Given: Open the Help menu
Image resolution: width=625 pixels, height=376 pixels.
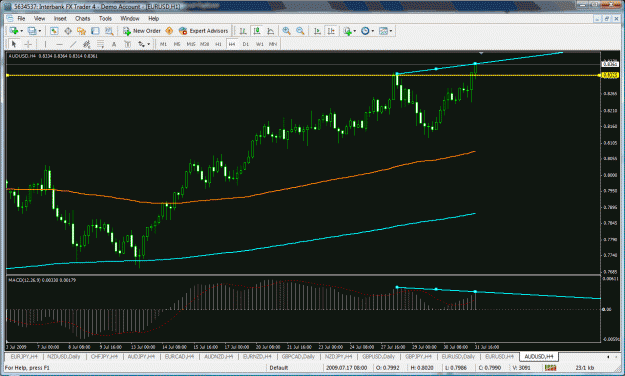Looking at the screenshot, I should 153,18.
